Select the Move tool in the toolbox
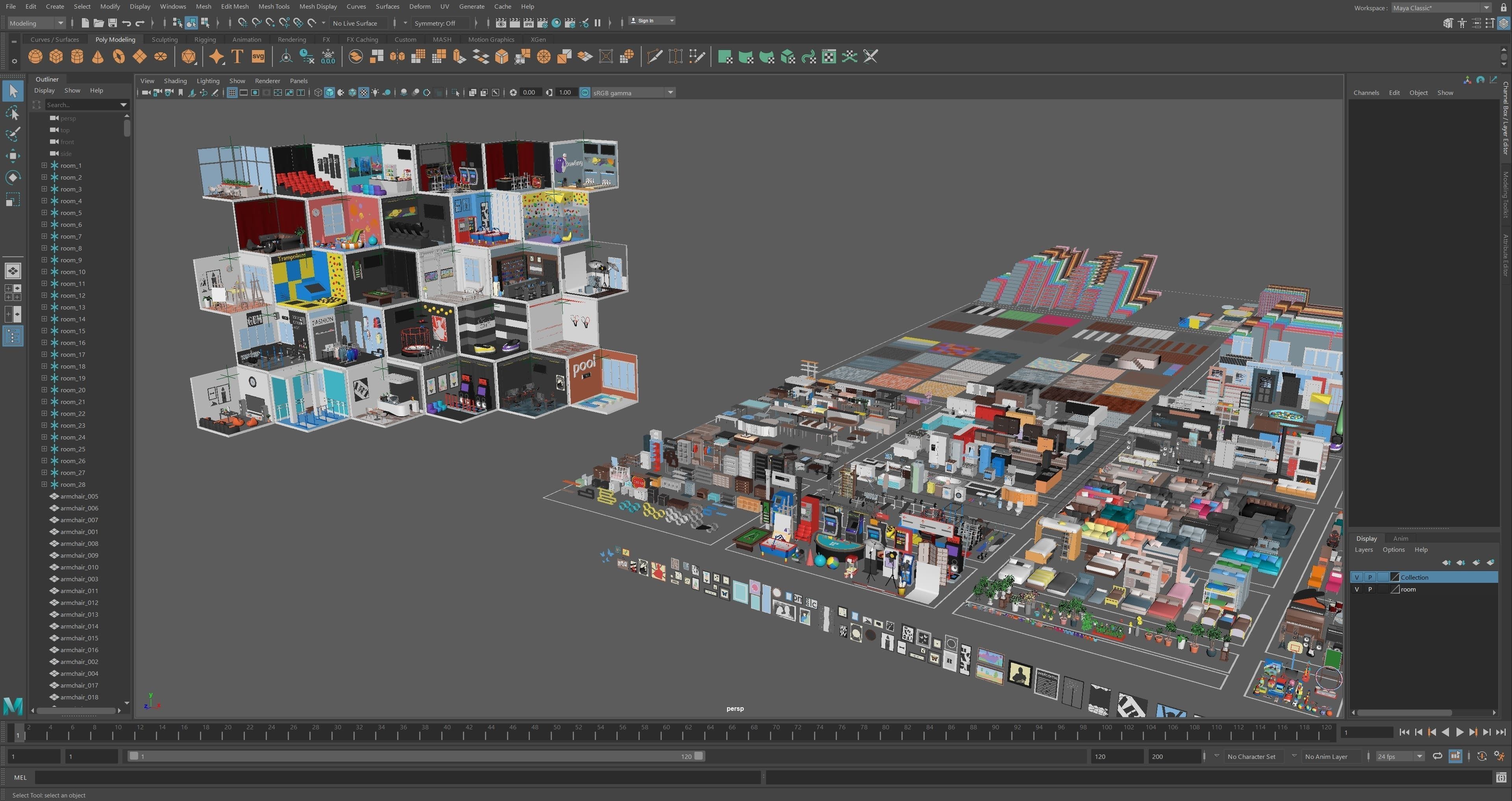This screenshot has width=1512, height=801. 12,156
